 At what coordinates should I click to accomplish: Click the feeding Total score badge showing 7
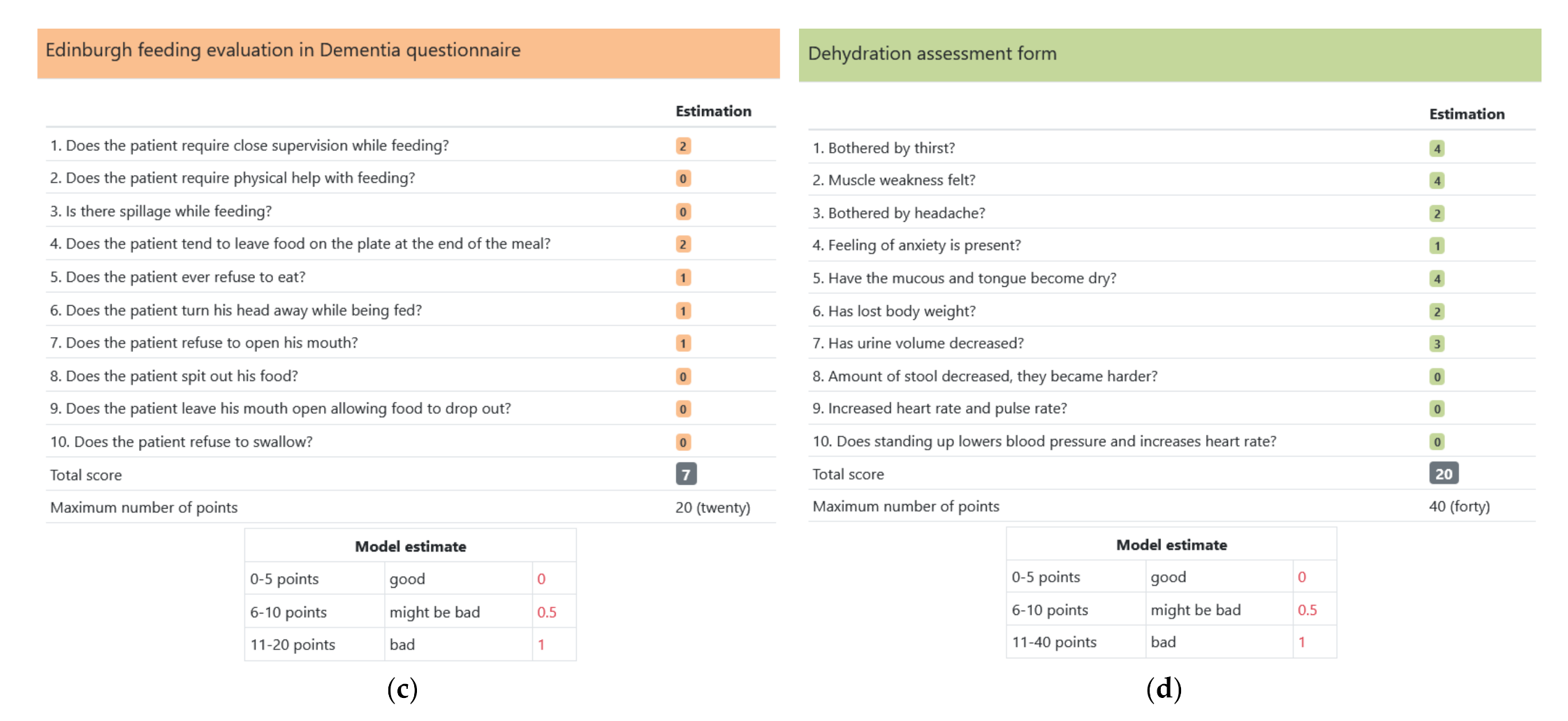pyautogui.click(x=686, y=475)
